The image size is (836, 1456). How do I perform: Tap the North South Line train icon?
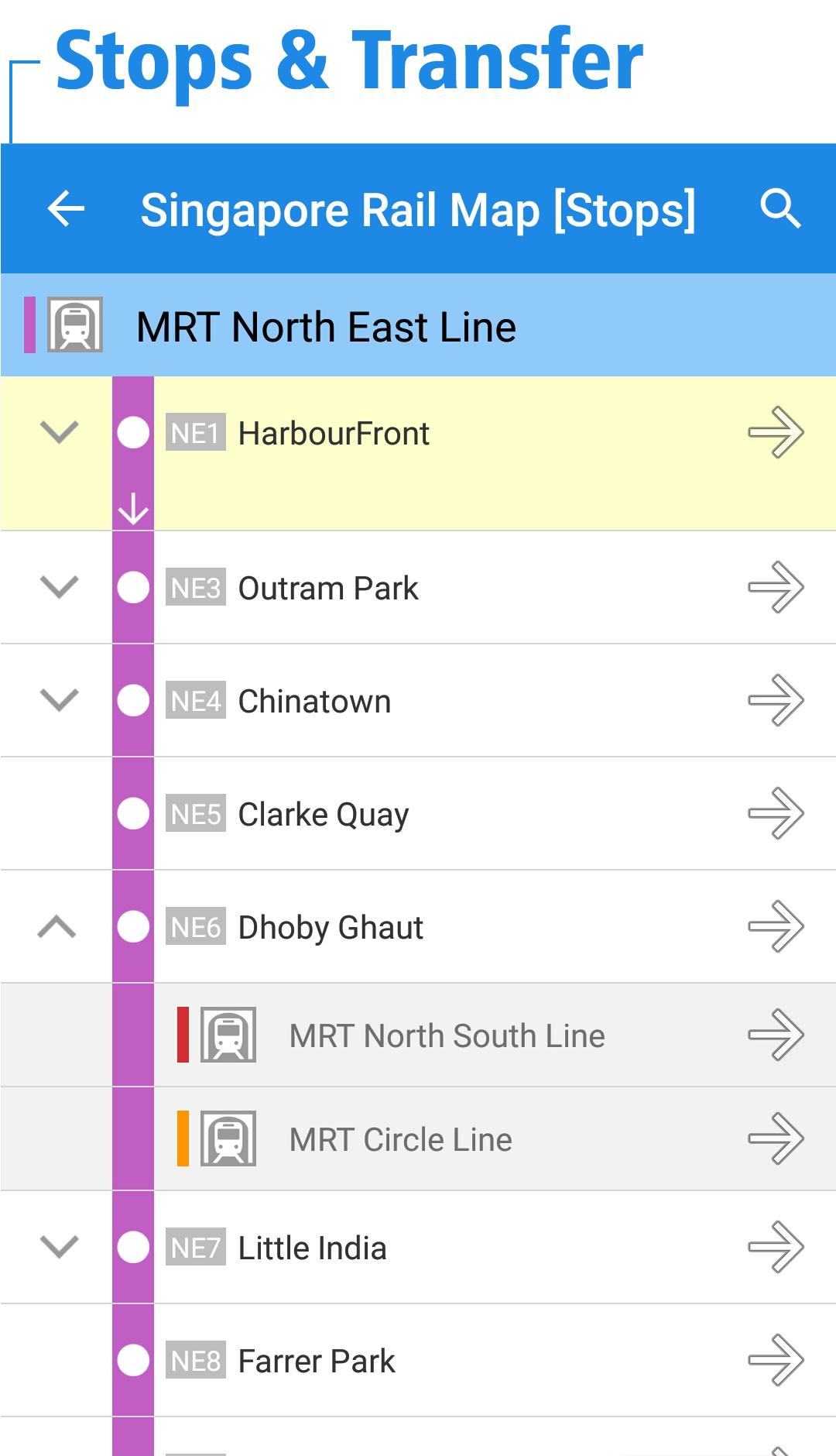(x=228, y=1035)
